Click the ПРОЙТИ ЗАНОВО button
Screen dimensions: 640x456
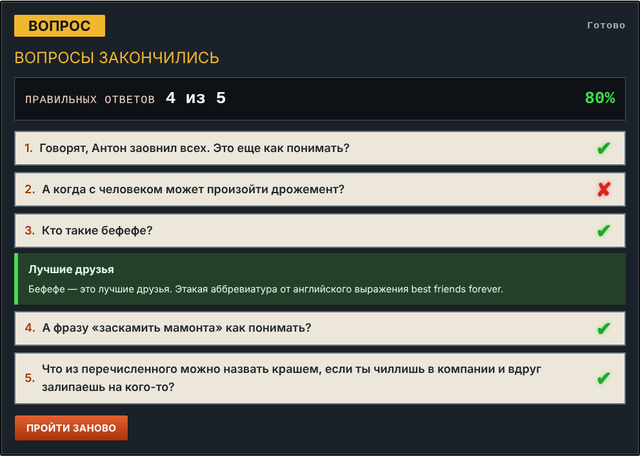pos(71,428)
